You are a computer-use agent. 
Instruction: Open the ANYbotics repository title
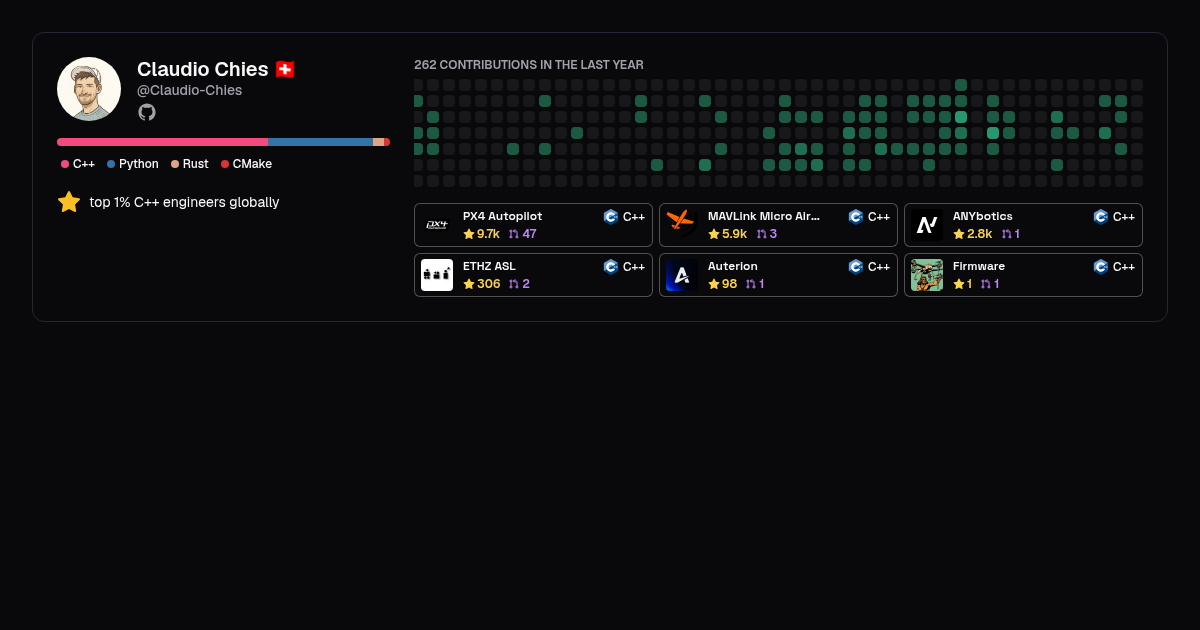point(983,216)
